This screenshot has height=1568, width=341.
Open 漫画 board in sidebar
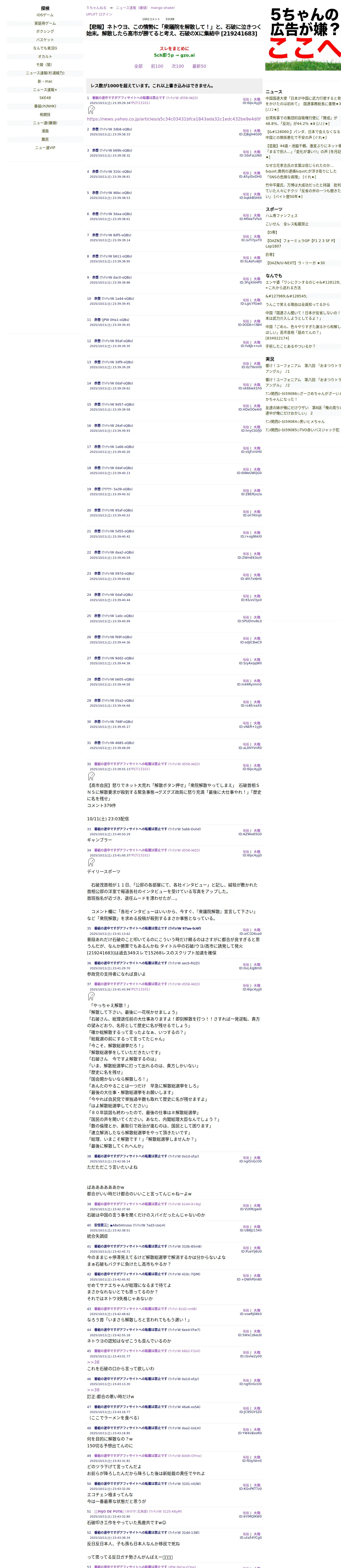point(45,131)
